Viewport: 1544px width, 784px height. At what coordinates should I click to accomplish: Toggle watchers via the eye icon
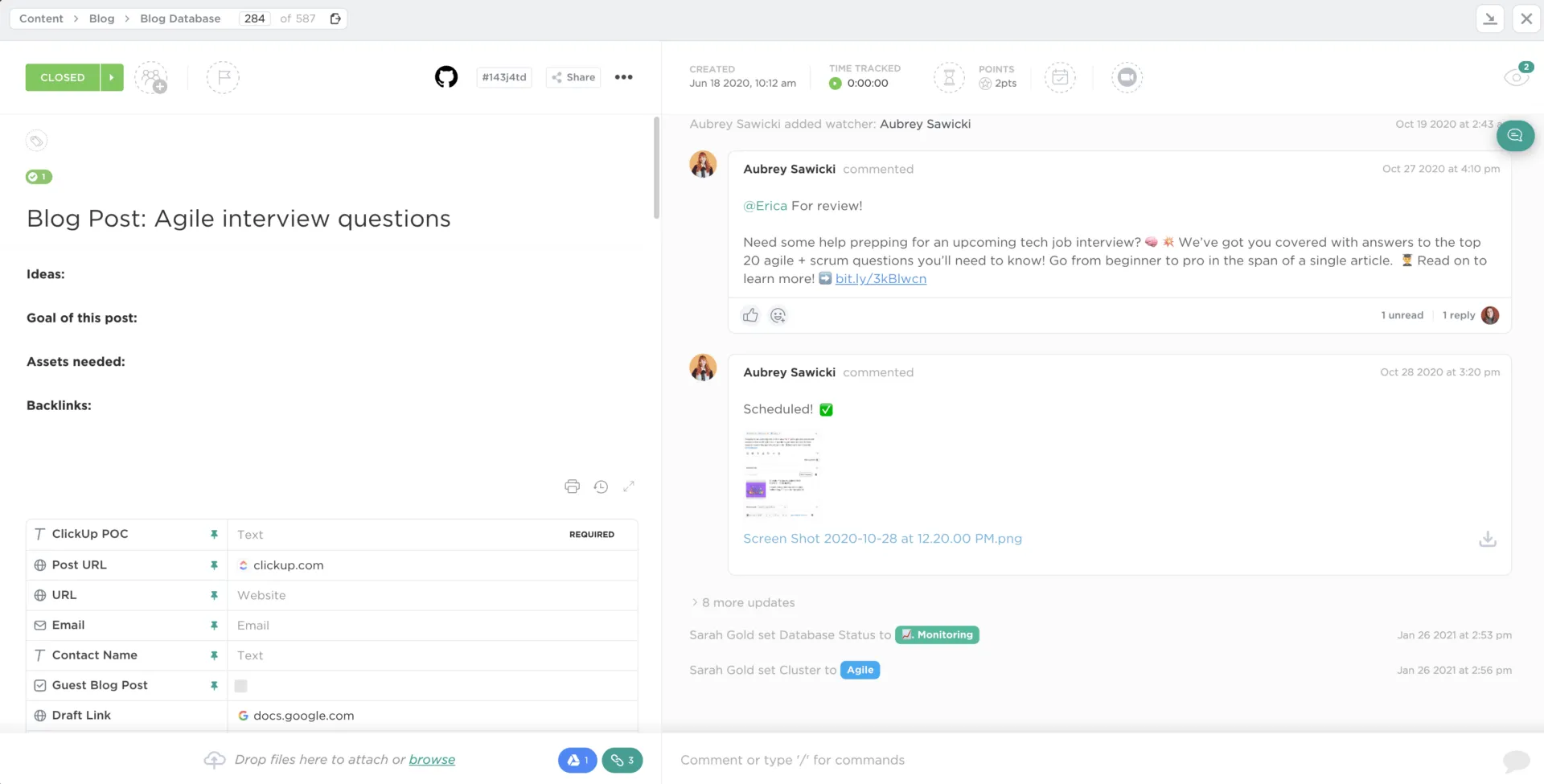click(1517, 76)
